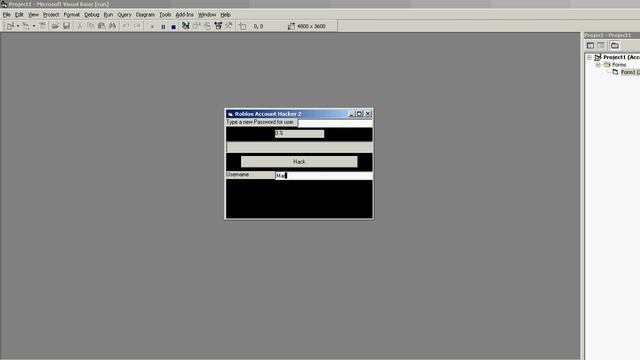Open the Debug menu

point(92,15)
